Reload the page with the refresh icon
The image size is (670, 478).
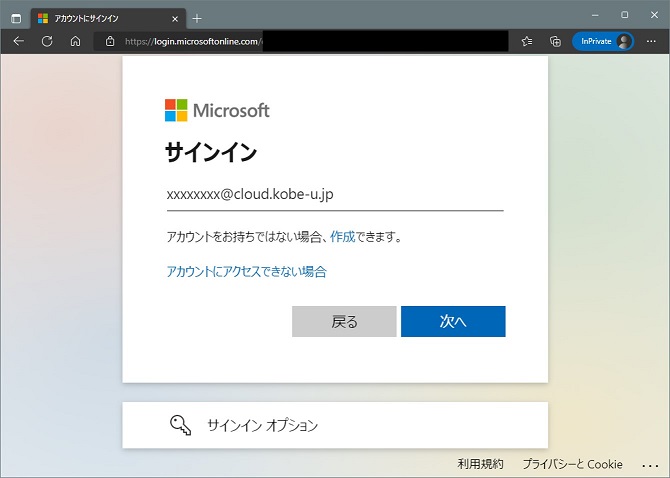[x=47, y=41]
